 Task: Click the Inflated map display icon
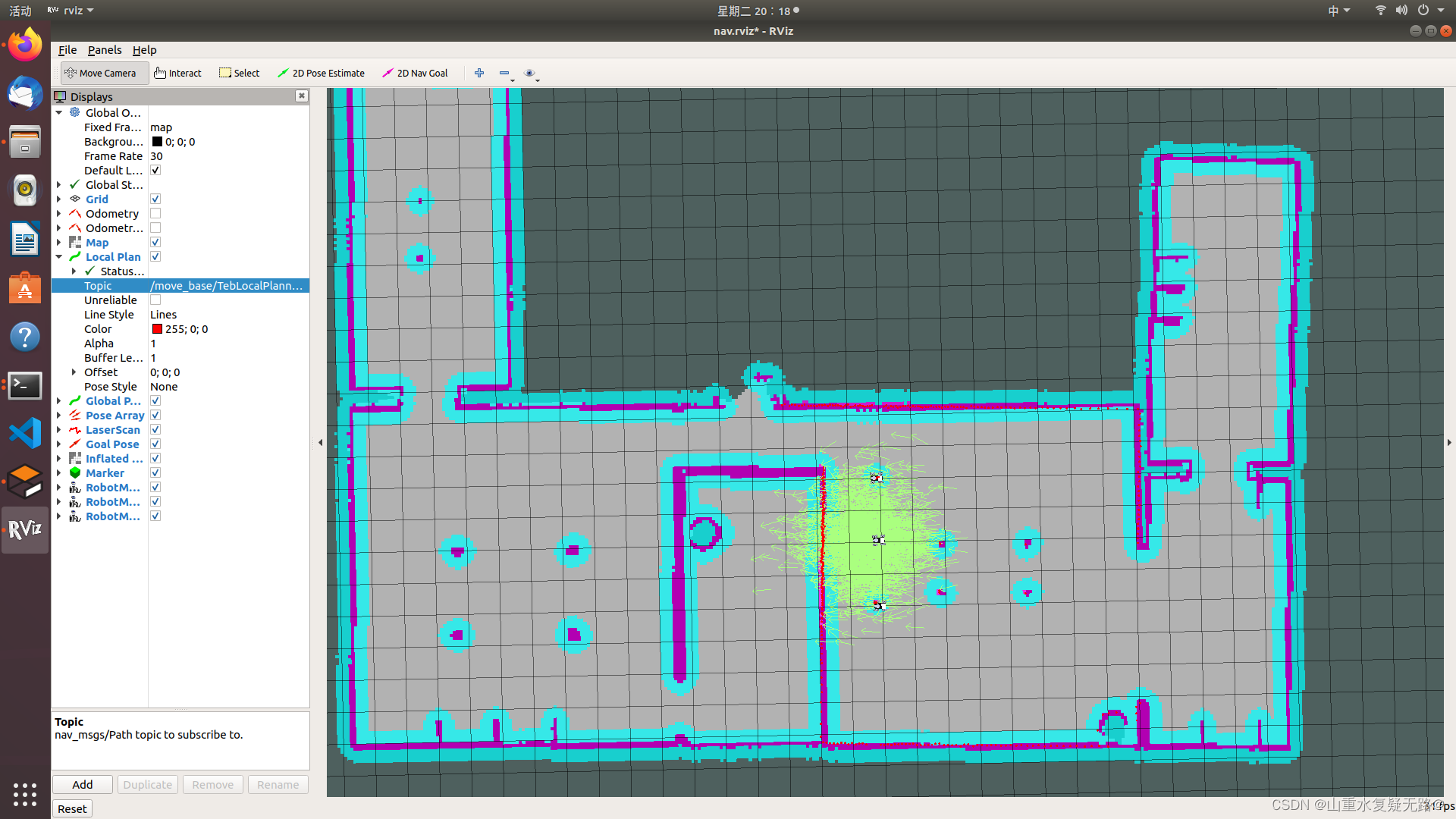(x=75, y=458)
